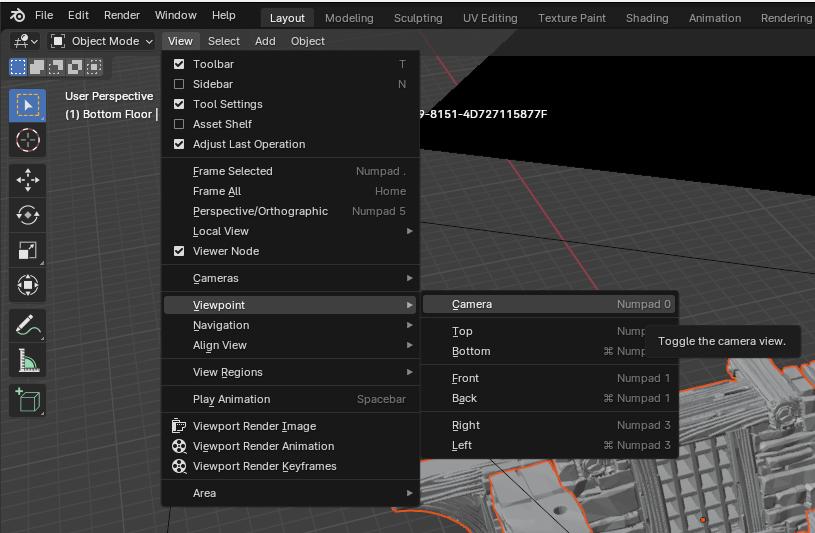
Task: Open the Object Mode dropdown
Action: coord(101,41)
